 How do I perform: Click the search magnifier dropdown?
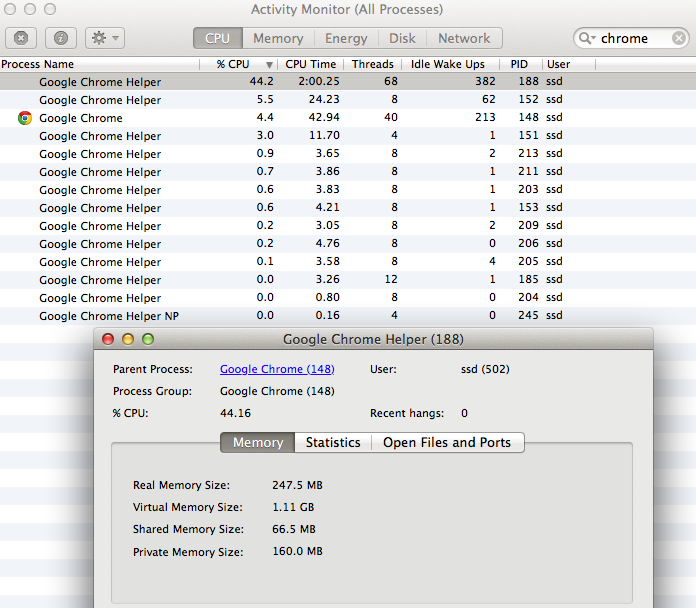point(587,38)
